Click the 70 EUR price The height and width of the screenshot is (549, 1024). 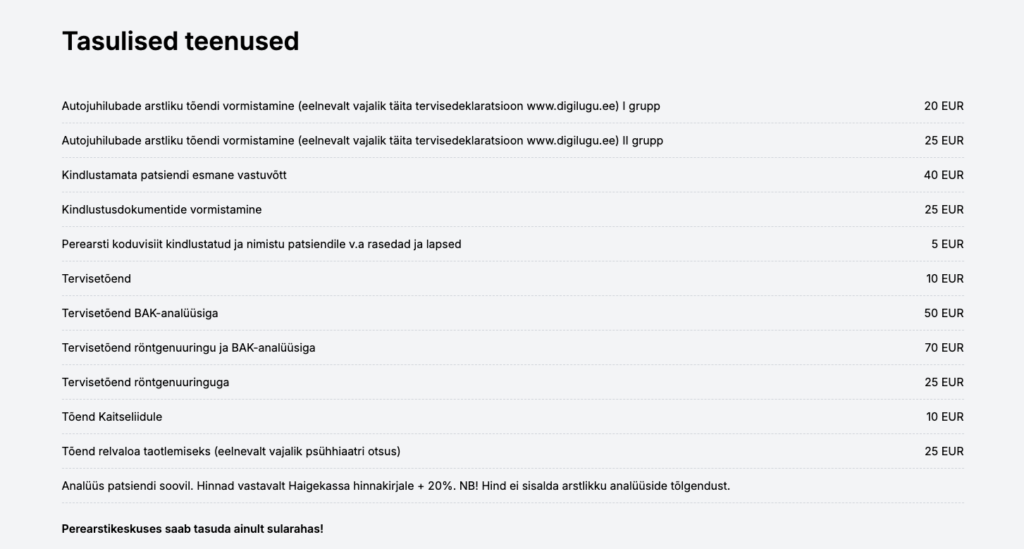coord(943,348)
